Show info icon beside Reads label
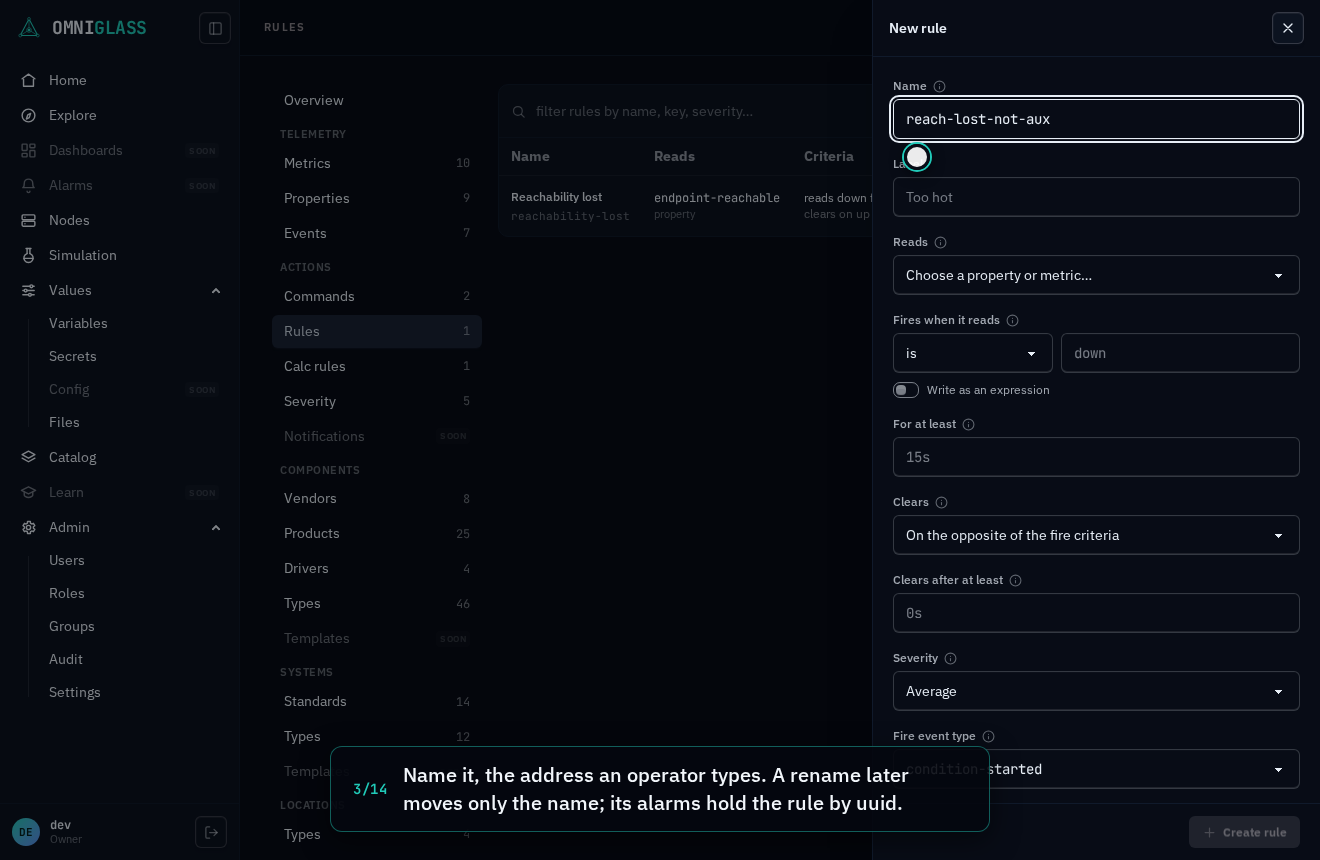The width and height of the screenshot is (1320, 860). click(x=940, y=242)
